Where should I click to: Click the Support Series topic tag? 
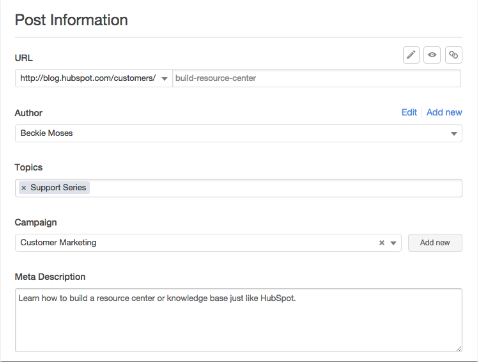[x=58, y=188]
